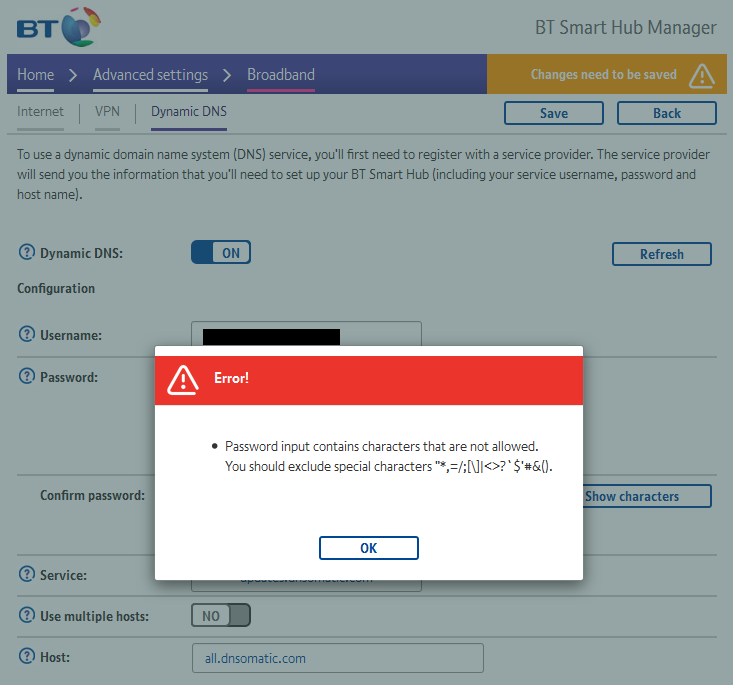Click the help icon next to Dynamic DNS

click(x=27, y=253)
